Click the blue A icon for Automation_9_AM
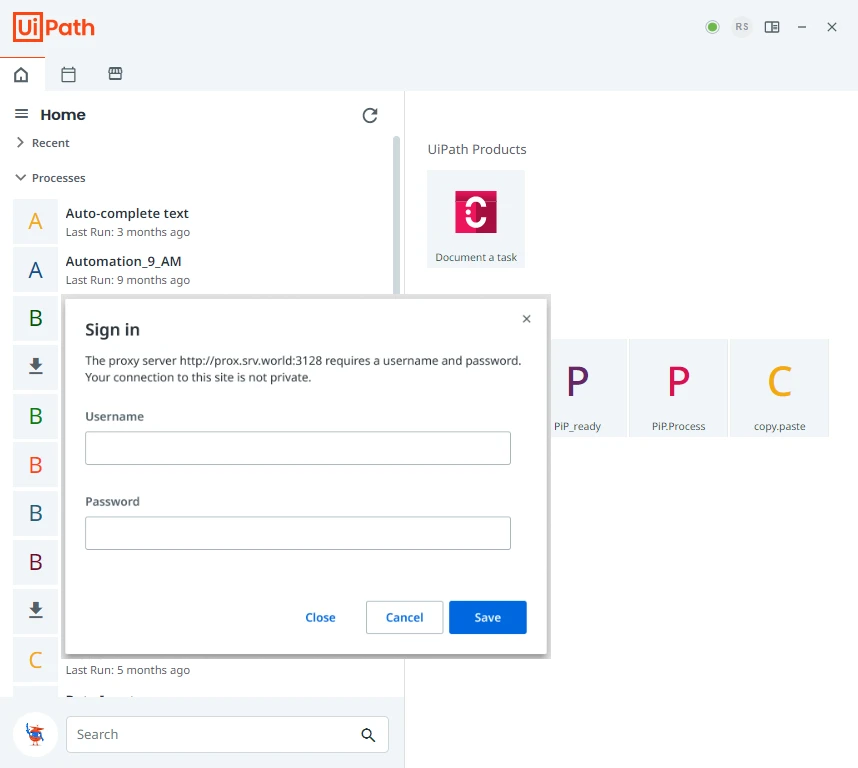 tap(36, 270)
